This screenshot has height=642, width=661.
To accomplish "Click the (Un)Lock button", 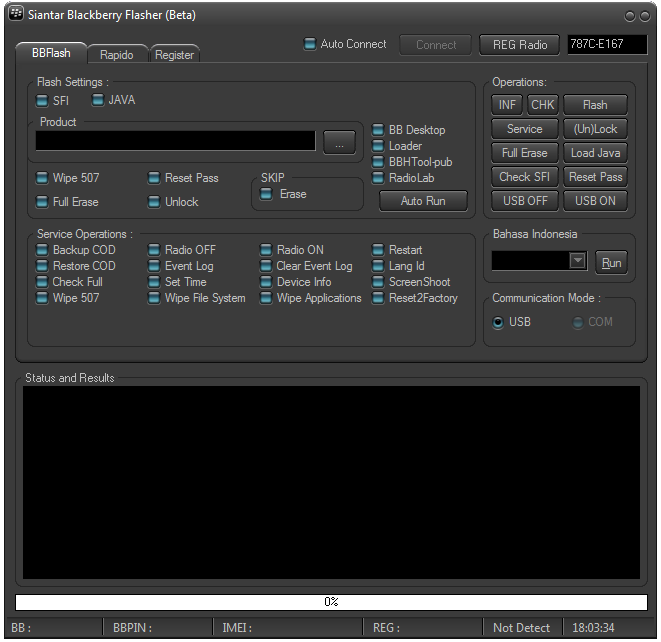I will pos(595,129).
